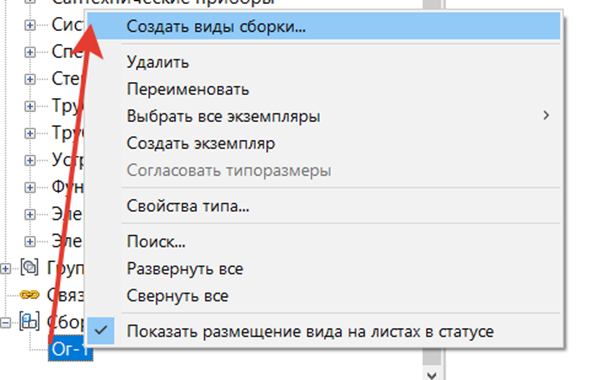The height and width of the screenshot is (380, 613).
Task: Click 'Свернуть все' menu item
Action: pyautogui.click(x=323, y=296)
